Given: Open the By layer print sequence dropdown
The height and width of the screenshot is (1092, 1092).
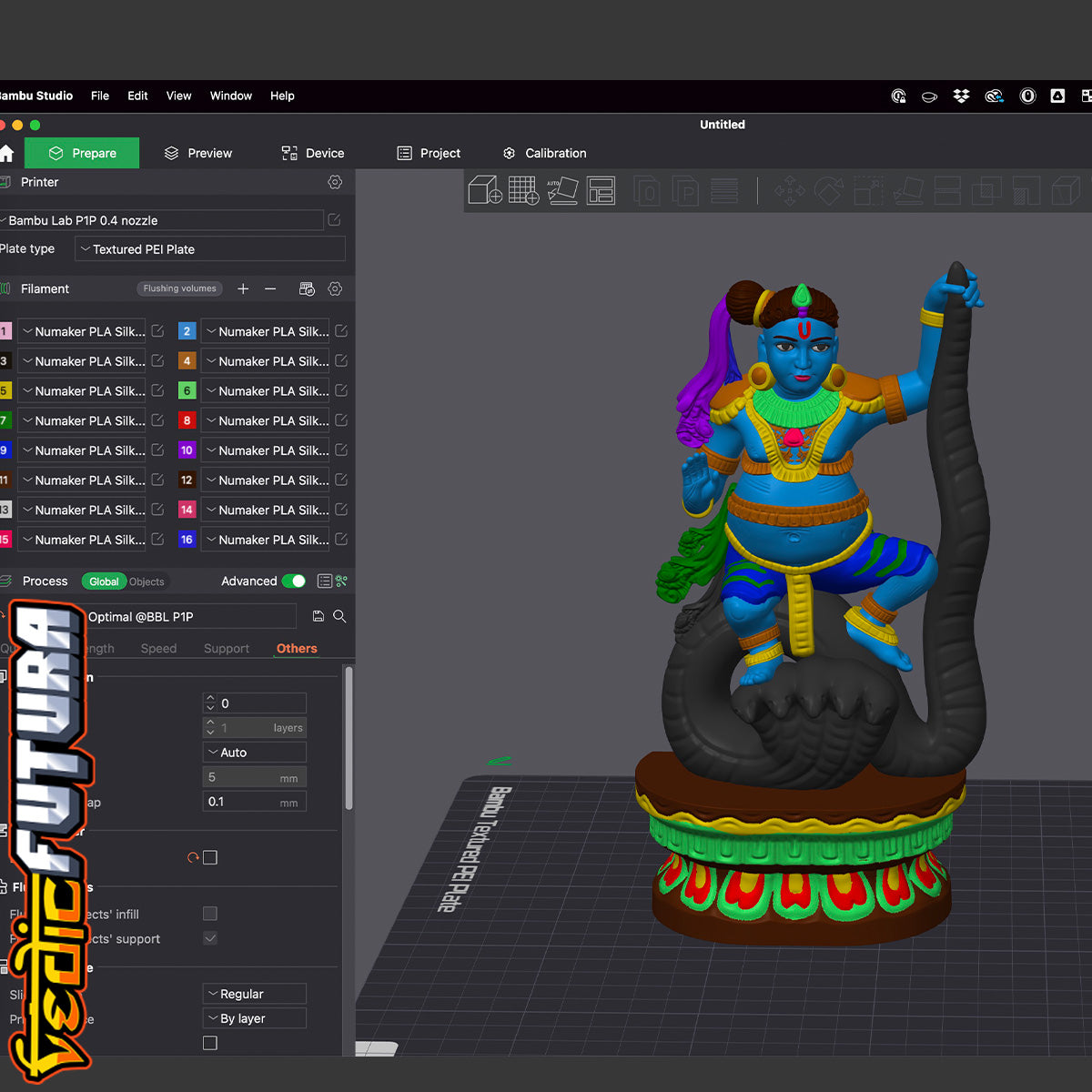Looking at the screenshot, I should tap(254, 1018).
